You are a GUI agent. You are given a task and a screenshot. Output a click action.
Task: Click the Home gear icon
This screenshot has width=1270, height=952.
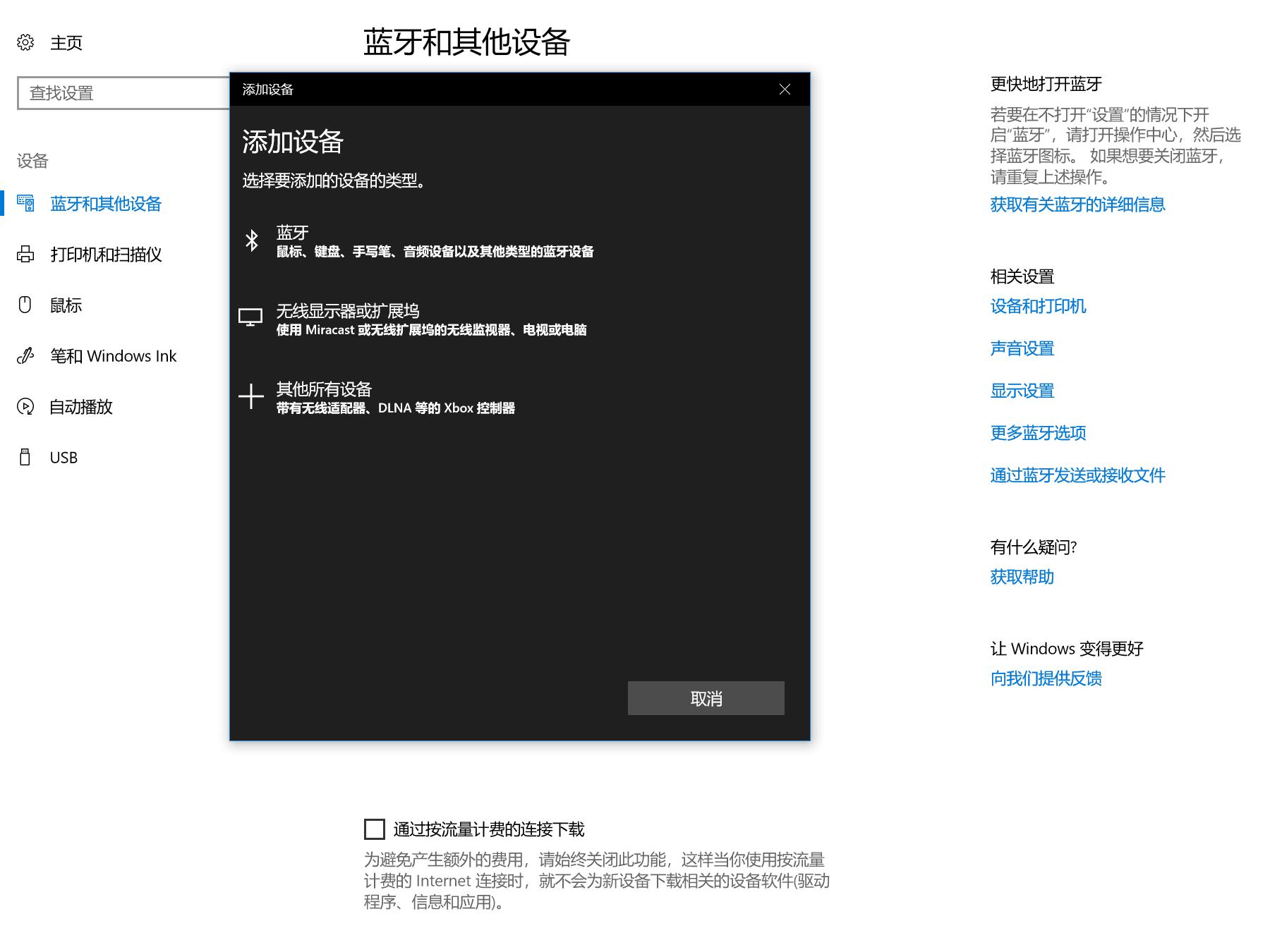click(25, 42)
